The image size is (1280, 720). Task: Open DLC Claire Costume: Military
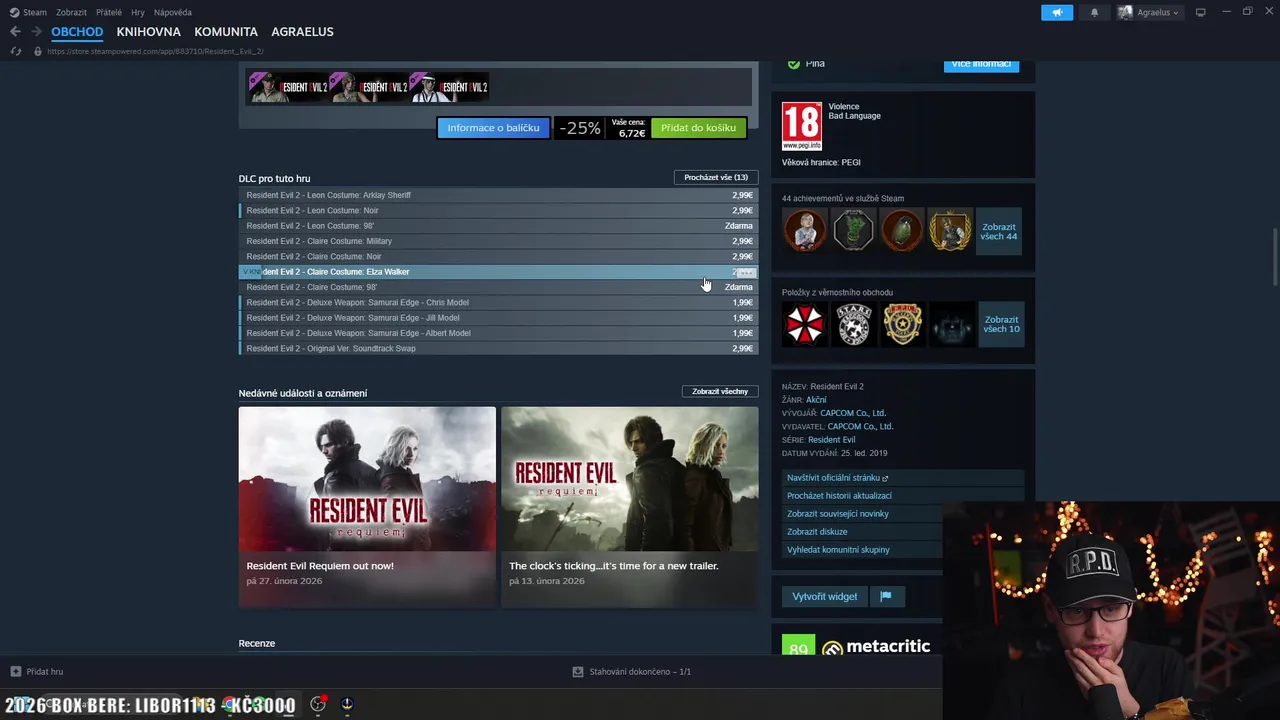(x=498, y=241)
